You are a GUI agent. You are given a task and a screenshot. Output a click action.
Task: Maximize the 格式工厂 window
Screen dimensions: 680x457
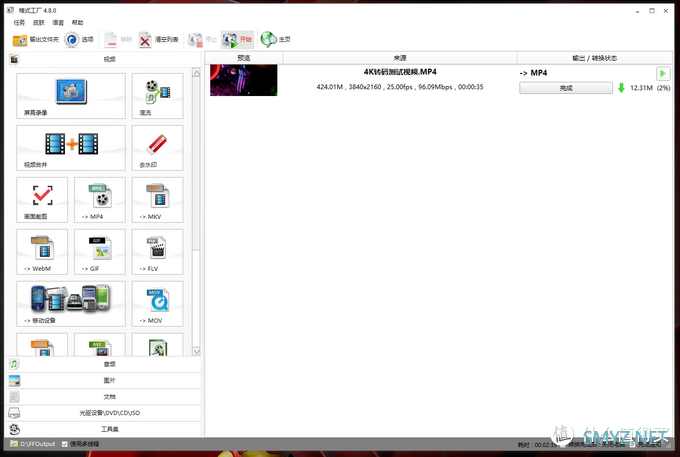coord(652,11)
